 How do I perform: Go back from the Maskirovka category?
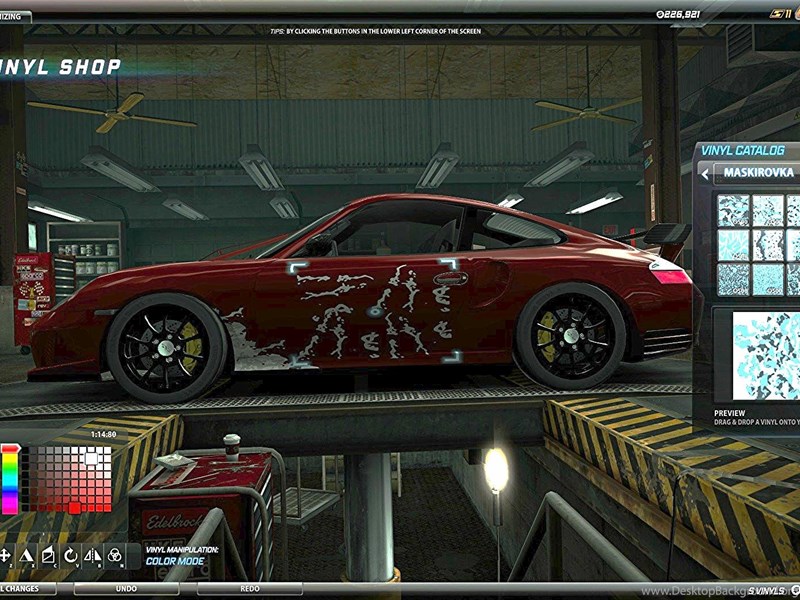(705, 173)
